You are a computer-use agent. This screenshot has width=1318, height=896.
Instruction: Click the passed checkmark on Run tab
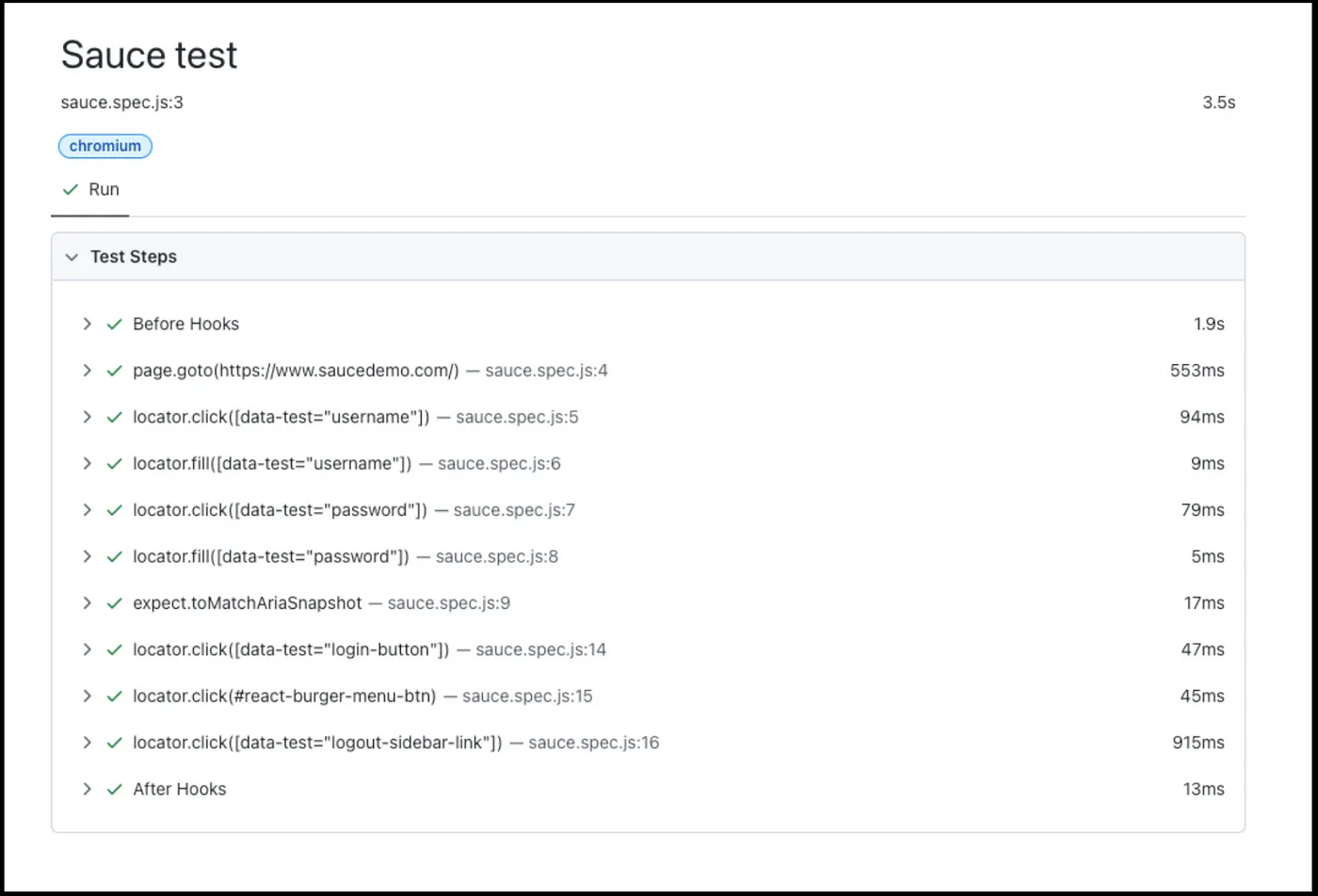(x=70, y=189)
